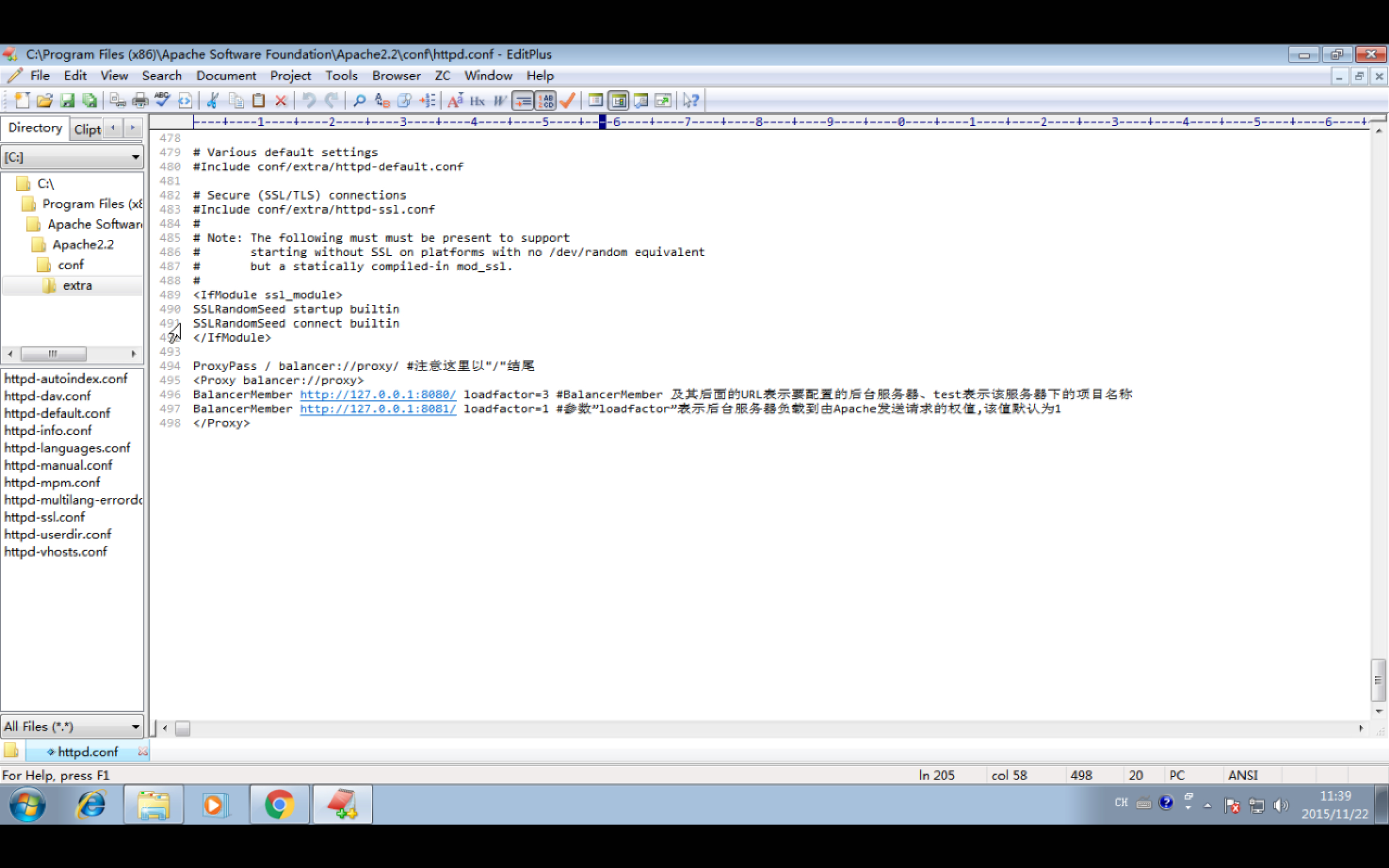1389x868 pixels.
Task: Click the vertical scrollbar thumb
Action: (1378, 680)
